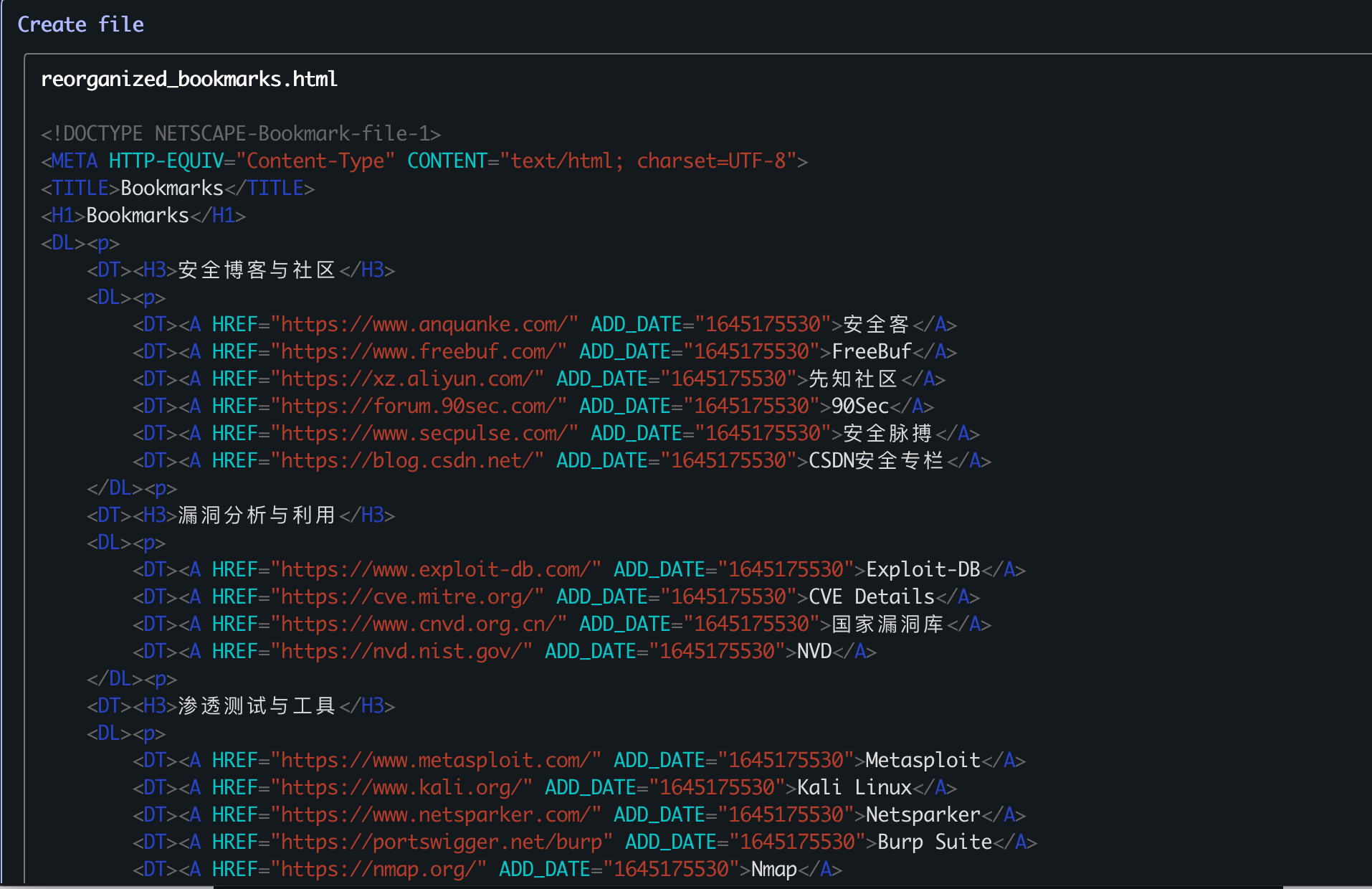Viewport: 1372px width, 889px height.
Task: Click the Kali Linux bookmark name
Action: (854, 787)
